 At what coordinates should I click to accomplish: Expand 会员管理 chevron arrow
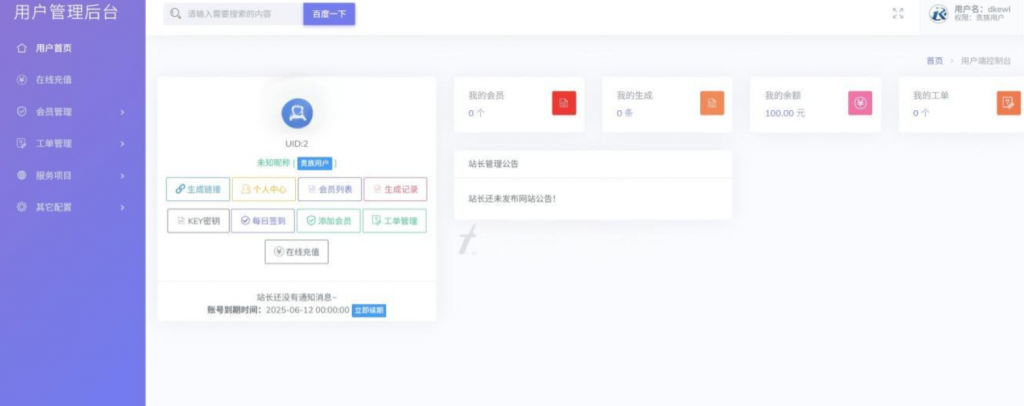pos(122,112)
